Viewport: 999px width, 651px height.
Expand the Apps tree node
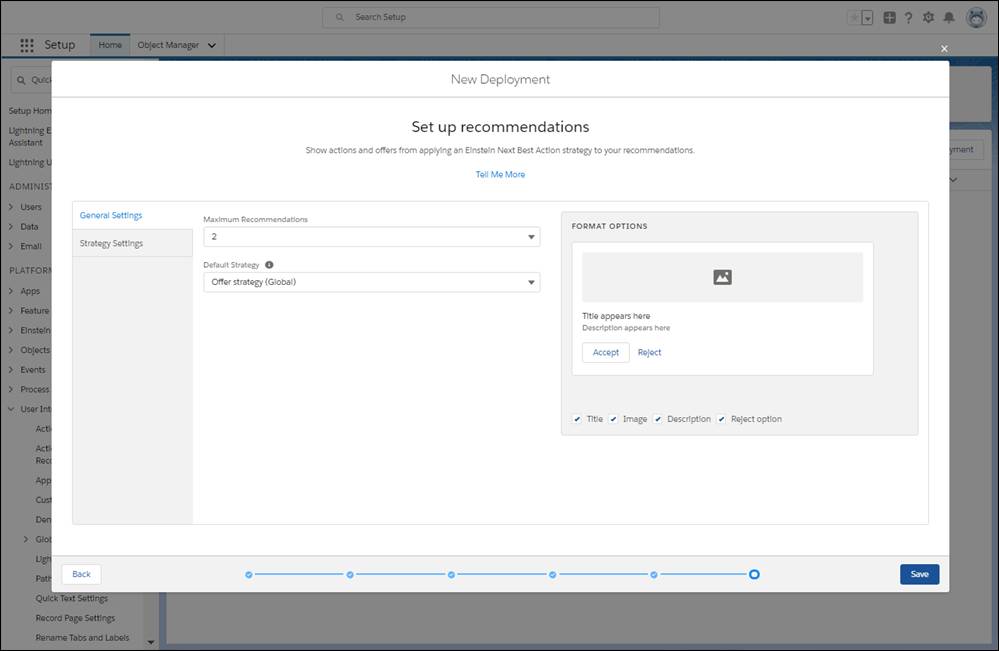tap(11, 291)
